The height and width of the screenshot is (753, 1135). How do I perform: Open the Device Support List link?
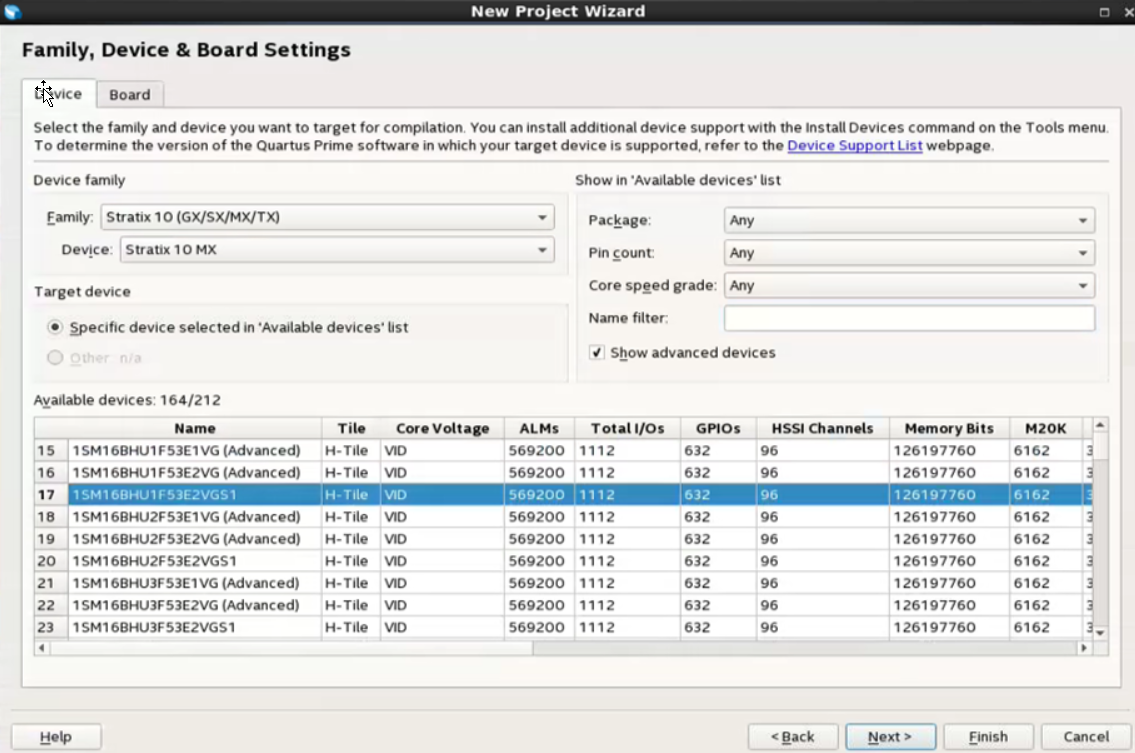click(x=854, y=146)
